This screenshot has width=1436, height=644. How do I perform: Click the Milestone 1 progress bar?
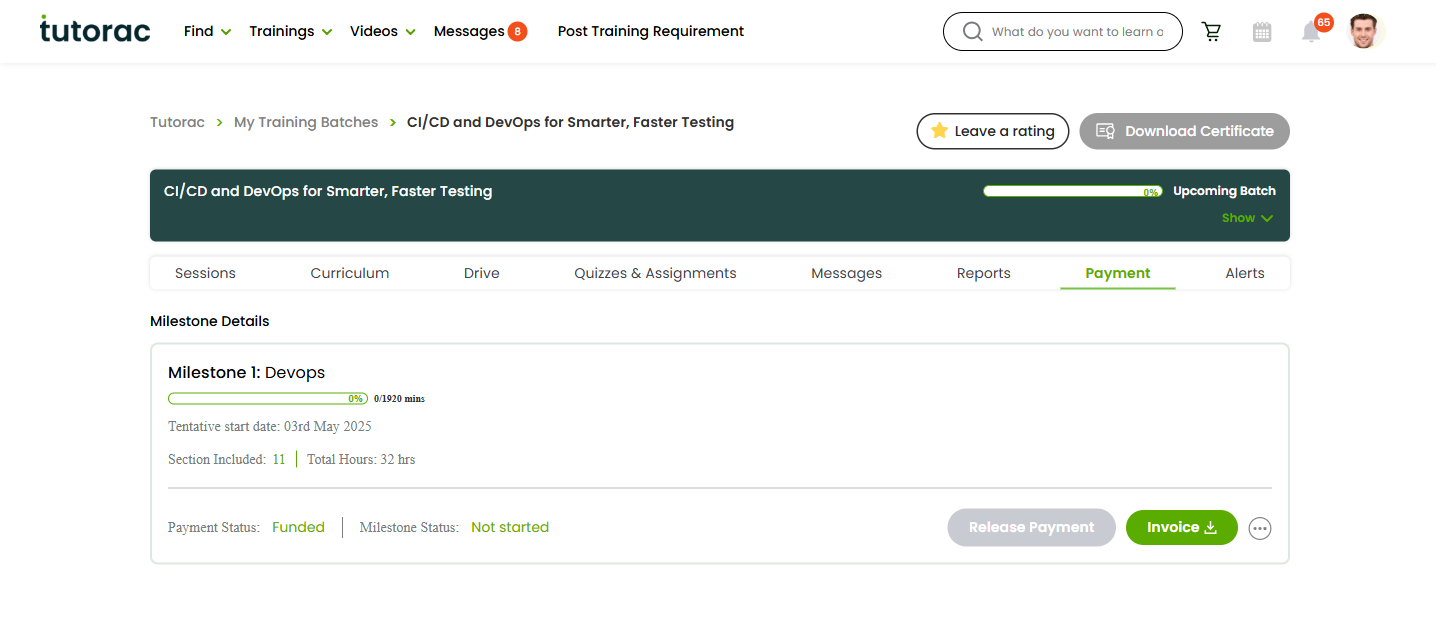click(x=268, y=398)
